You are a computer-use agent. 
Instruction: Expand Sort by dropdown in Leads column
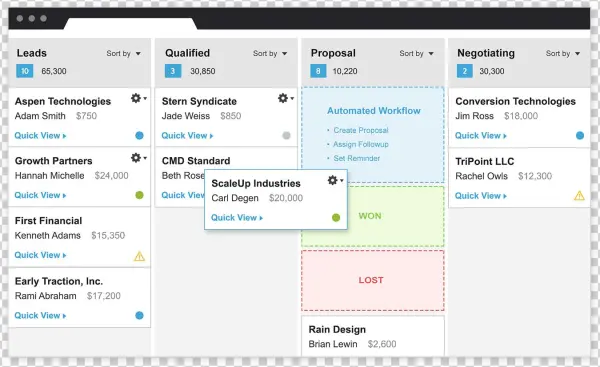click(123, 54)
